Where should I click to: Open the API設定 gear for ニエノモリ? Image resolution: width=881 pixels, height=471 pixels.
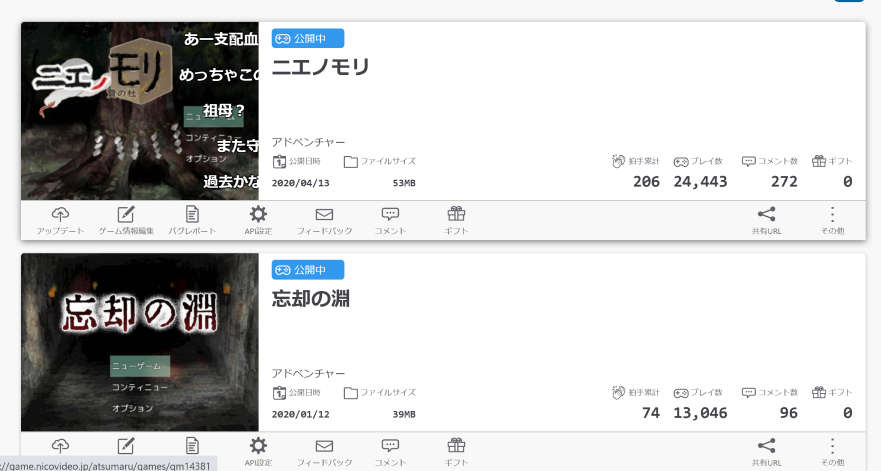click(x=258, y=220)
